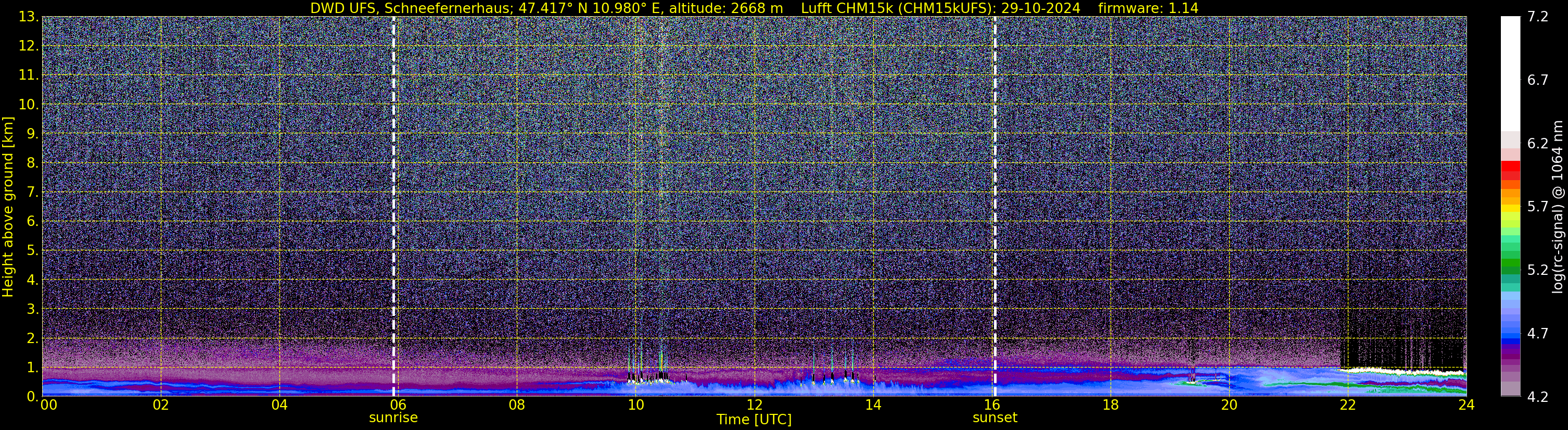The height and width of the screenshot is (430, 1568).
Task: Click height tick '1.'
Action: (x=32, y=368)
